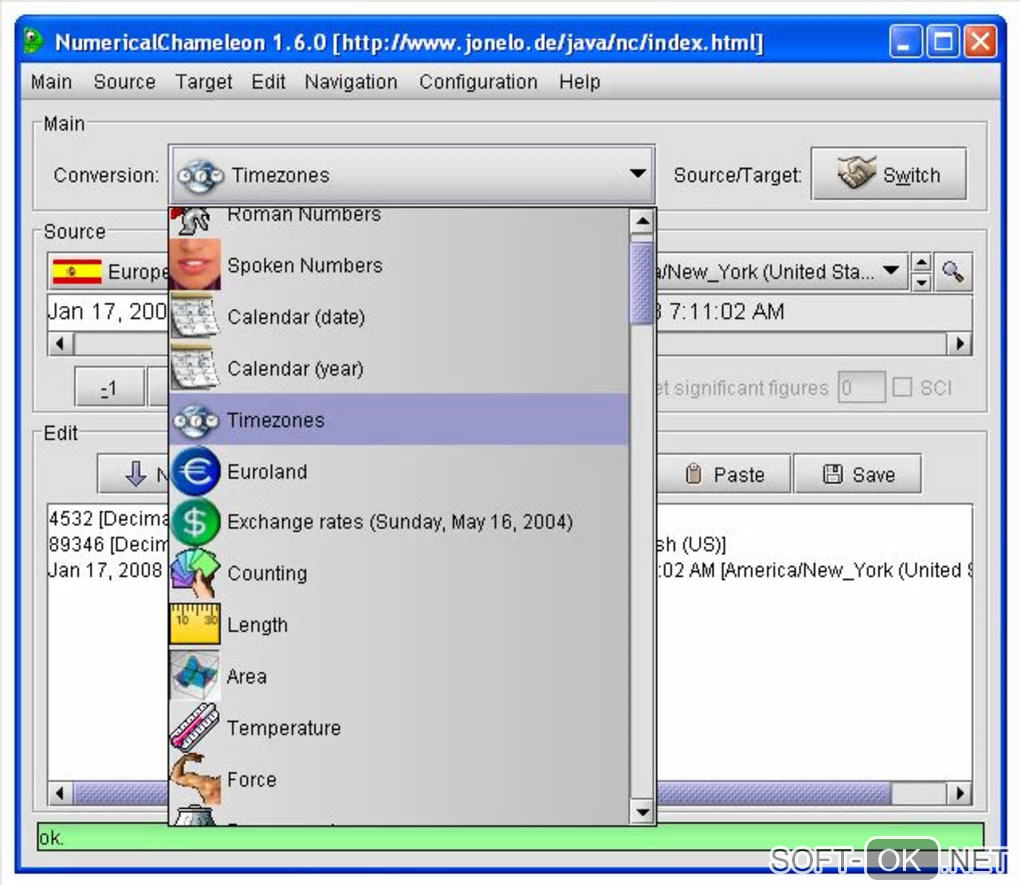
Task: Click the dropdown list scrollbar thumb
Action: [642, 282]
